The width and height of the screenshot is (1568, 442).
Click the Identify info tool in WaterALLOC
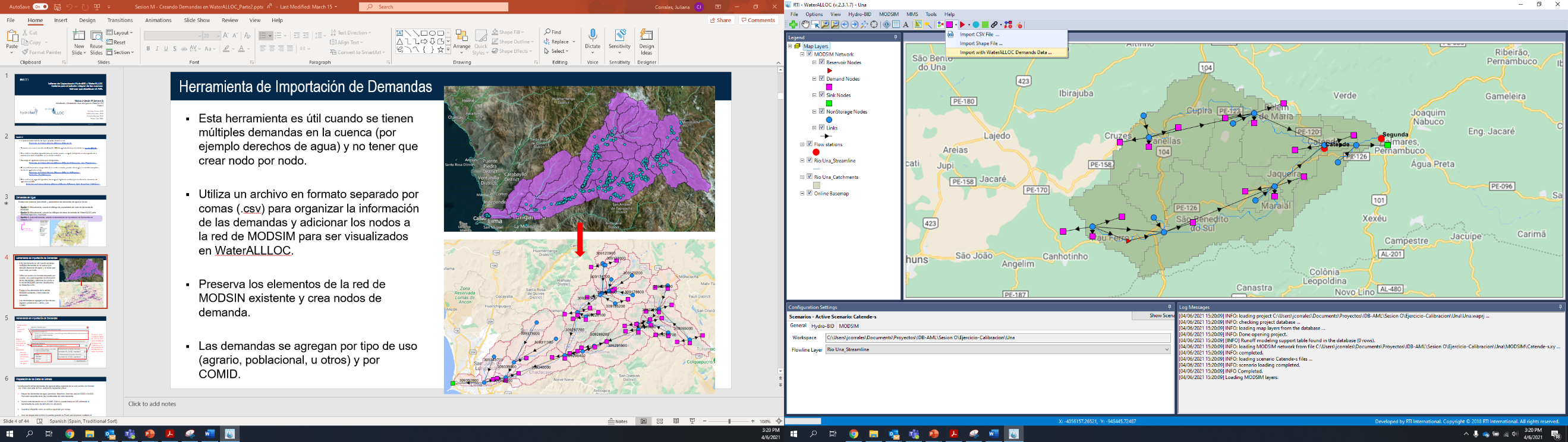pos(887,24)
